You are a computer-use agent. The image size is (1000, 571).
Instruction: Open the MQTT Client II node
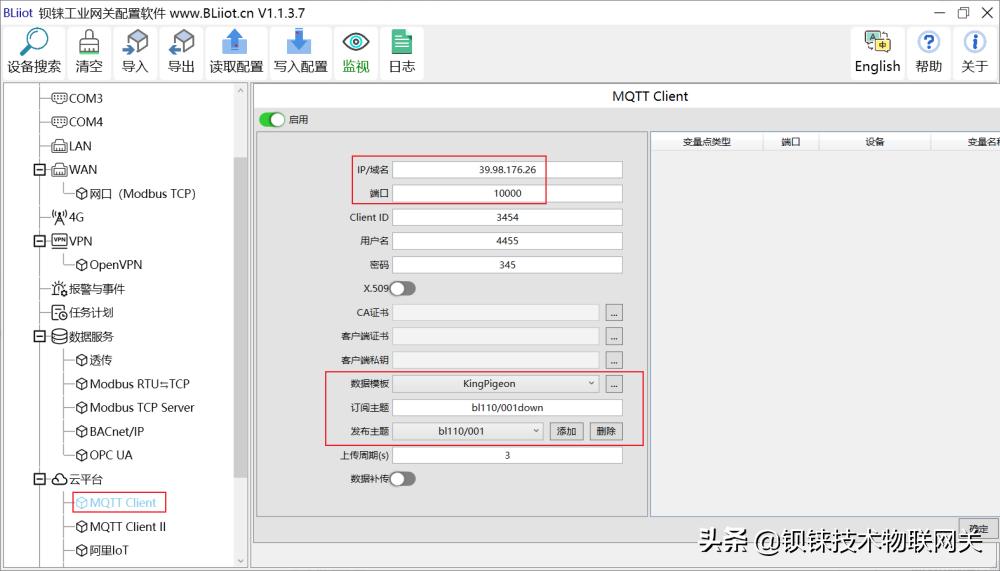coord(121,527)
